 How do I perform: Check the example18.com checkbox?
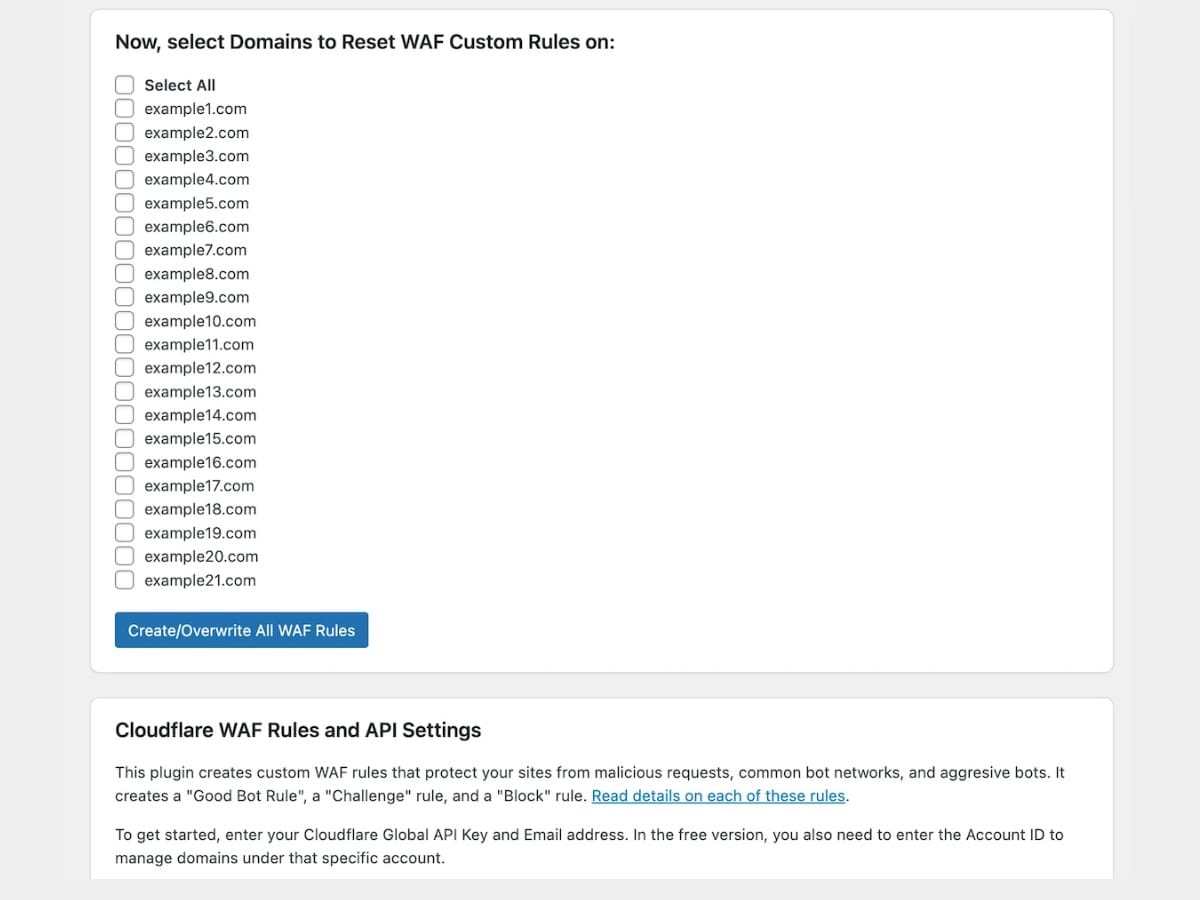click(124, 509)
